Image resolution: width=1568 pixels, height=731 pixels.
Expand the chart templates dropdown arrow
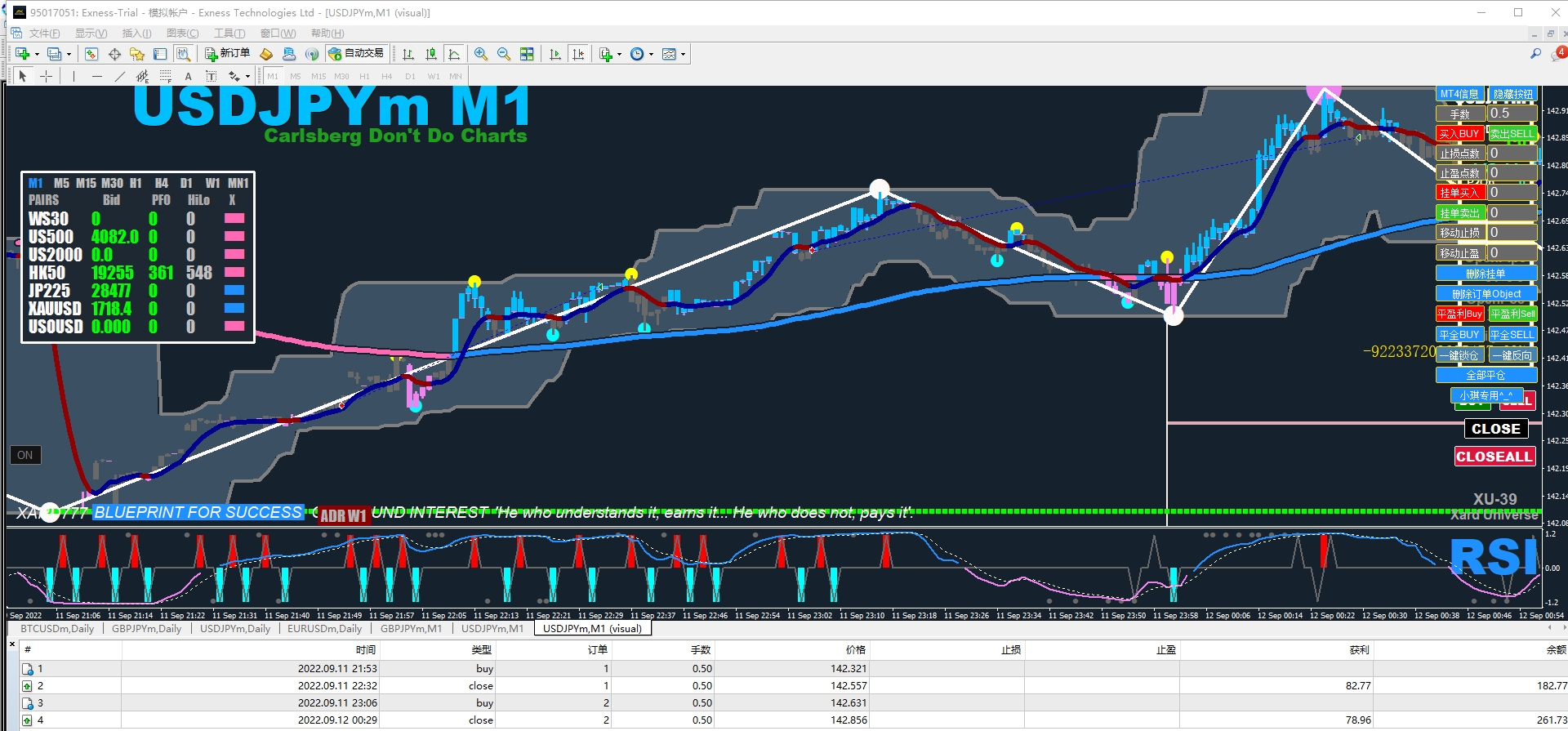pyautogui.click(x=683, y=55)
